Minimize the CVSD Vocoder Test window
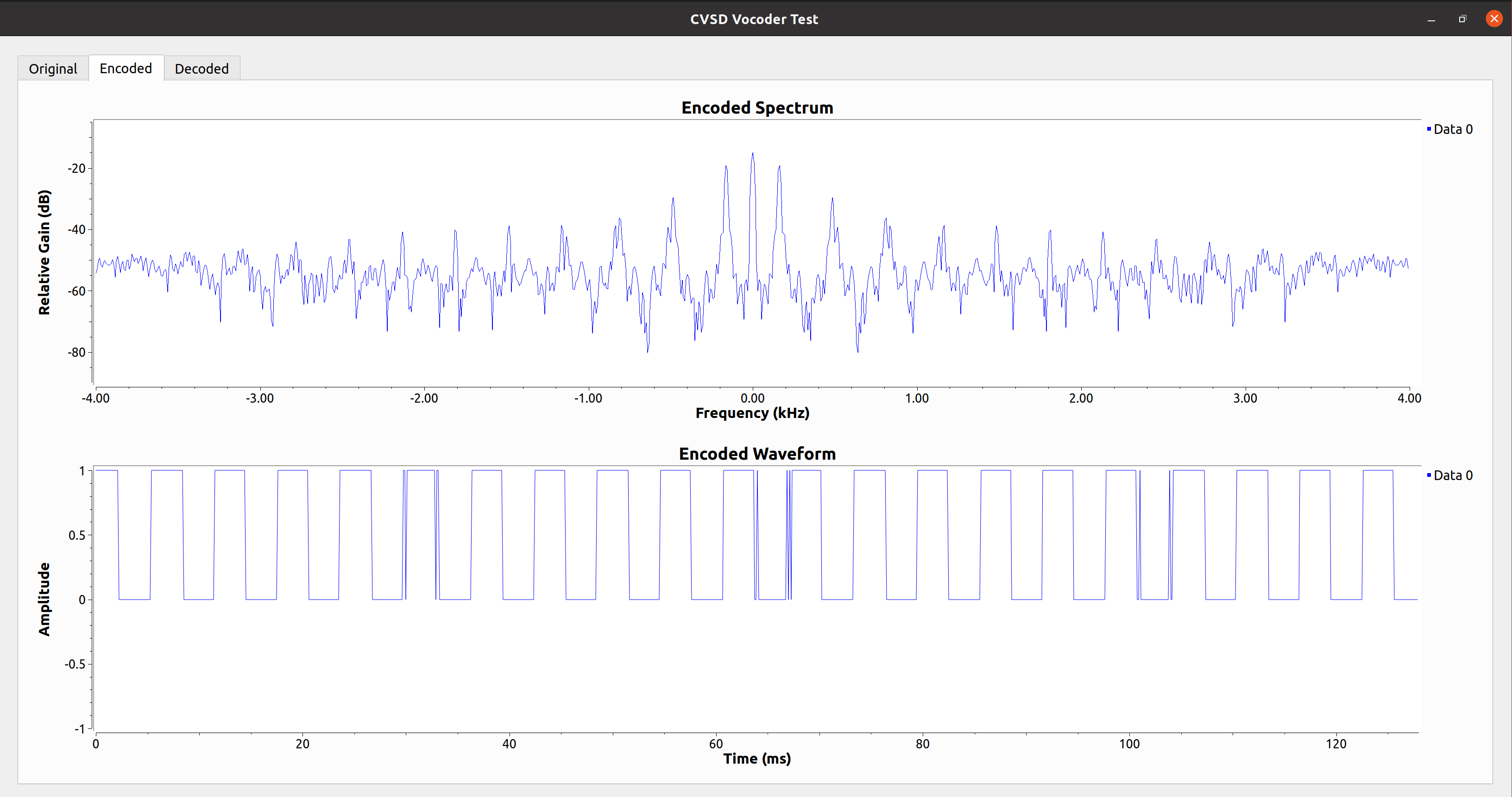The image size is (1512, 797). point(1431,19)
